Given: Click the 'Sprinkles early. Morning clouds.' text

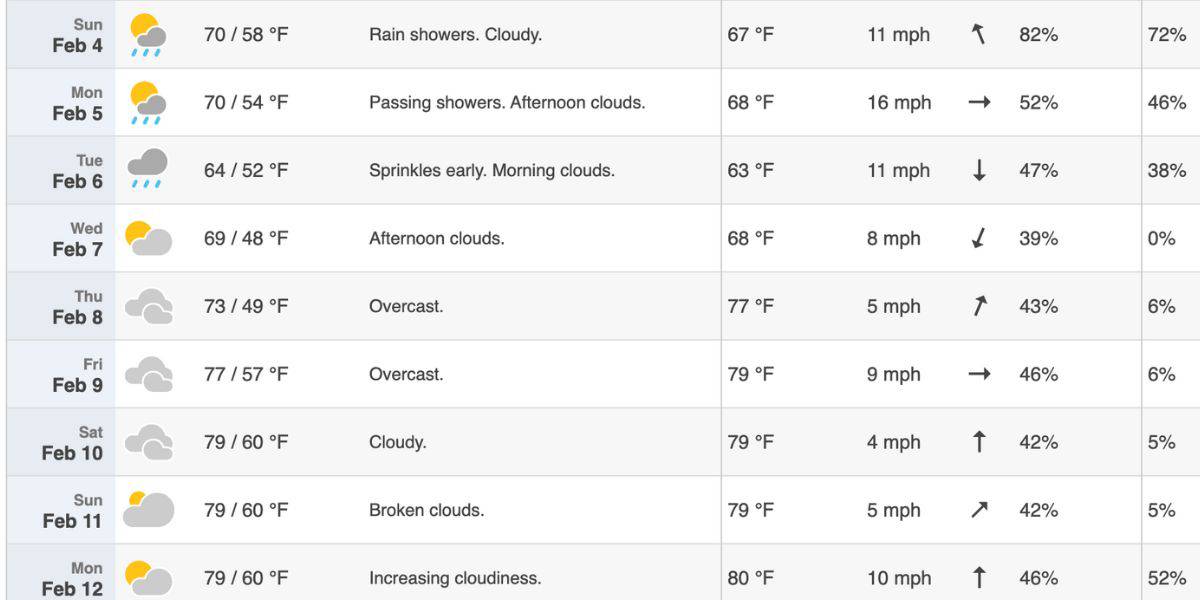Looking at the screenshot, I should coord(492,171).
